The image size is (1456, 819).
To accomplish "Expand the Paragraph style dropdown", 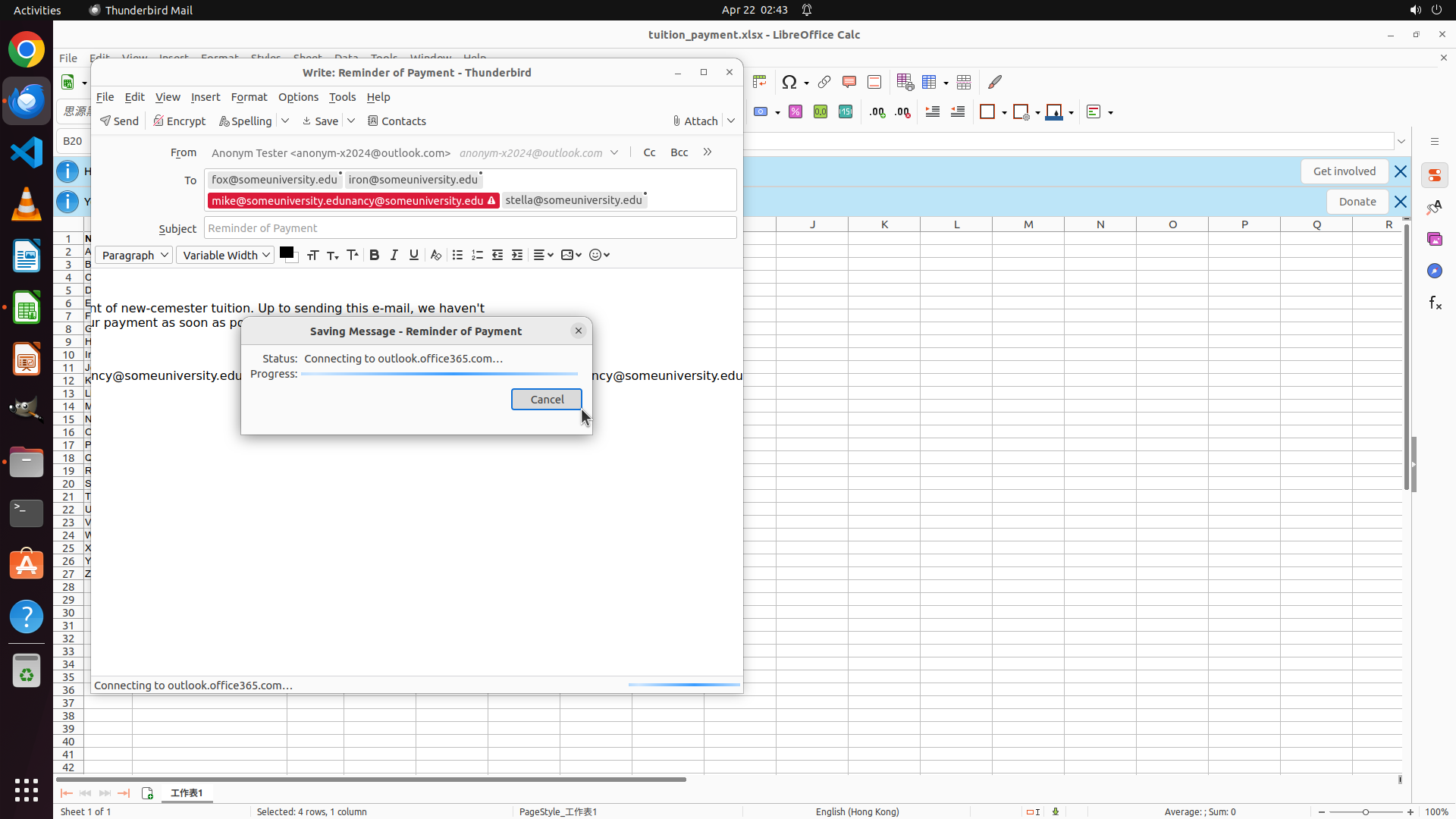I will tap(134, 256).
